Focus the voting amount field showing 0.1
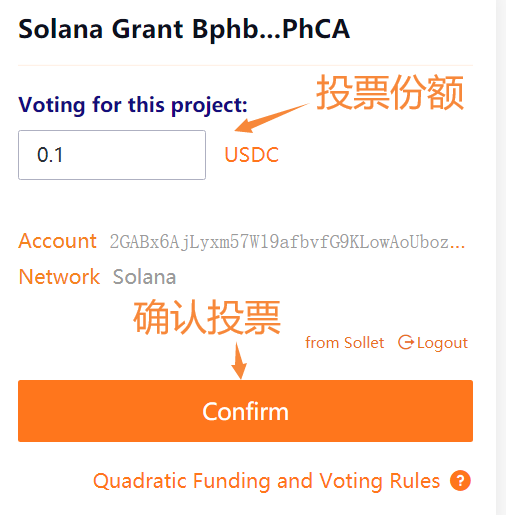This screenshot has width=506, height=515. click(112, 155)
